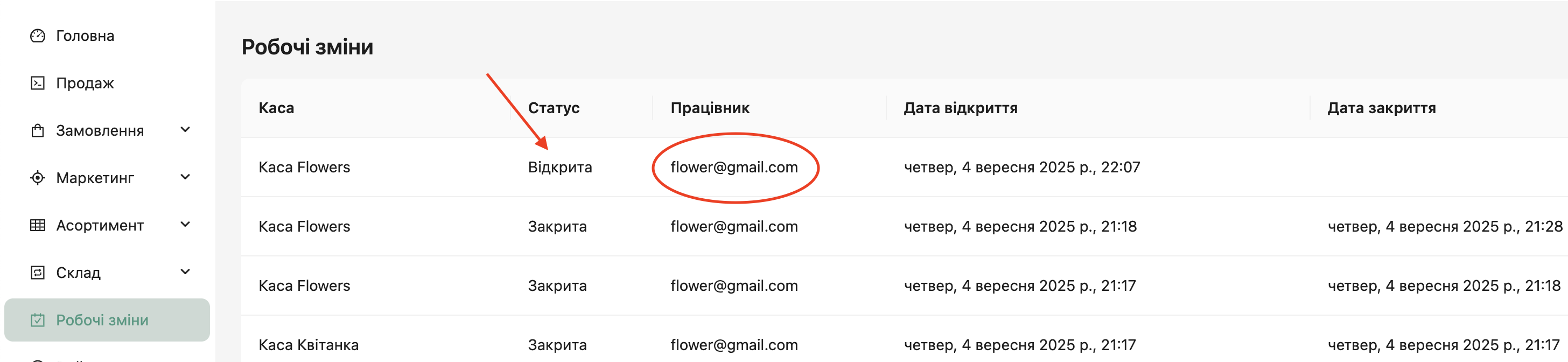Expand the Асортимент submenu chevron
Image resolution: width=1568 pixels, height=362 pixels.
tap(186, 225)
